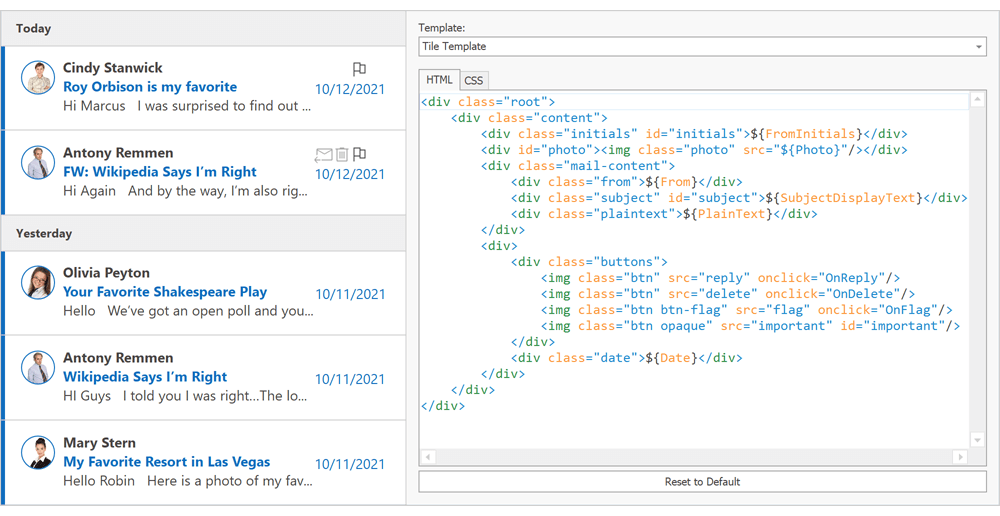This screenshot has width=1000, height=516.
Task: Open 'Your Favorite Shakespeare Play' email subject
Action: (x=165, y=292)
